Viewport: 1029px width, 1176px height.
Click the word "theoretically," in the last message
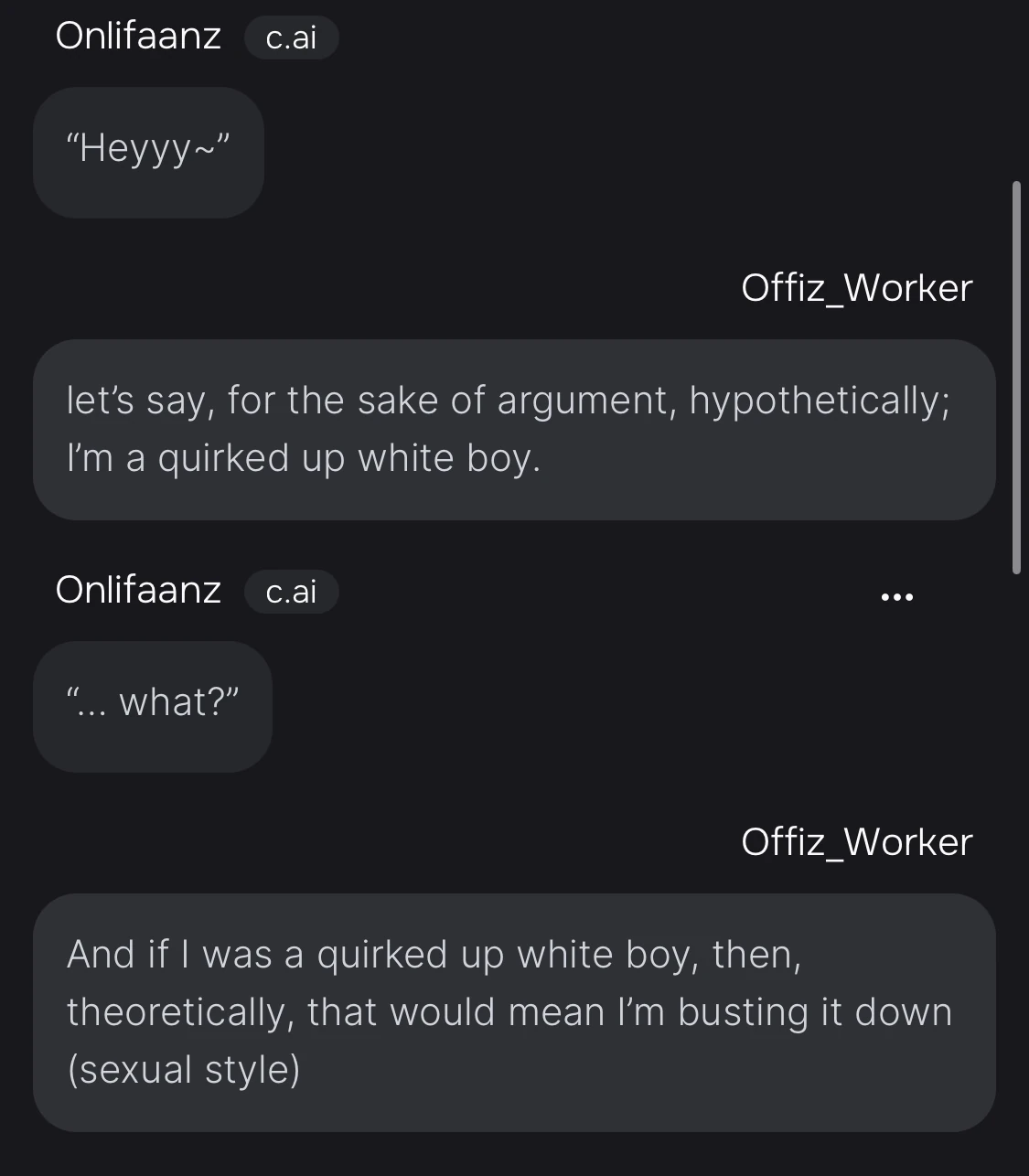(x=179, y=1012)
